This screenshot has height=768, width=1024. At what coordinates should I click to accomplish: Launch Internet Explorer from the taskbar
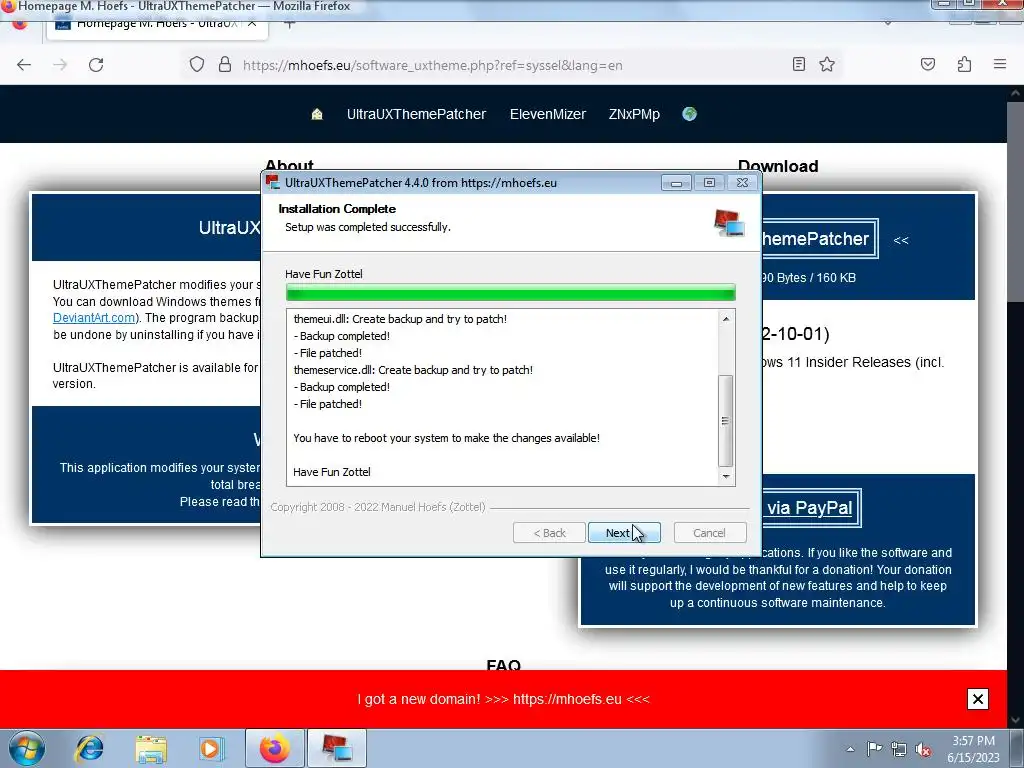click(89, 748)
